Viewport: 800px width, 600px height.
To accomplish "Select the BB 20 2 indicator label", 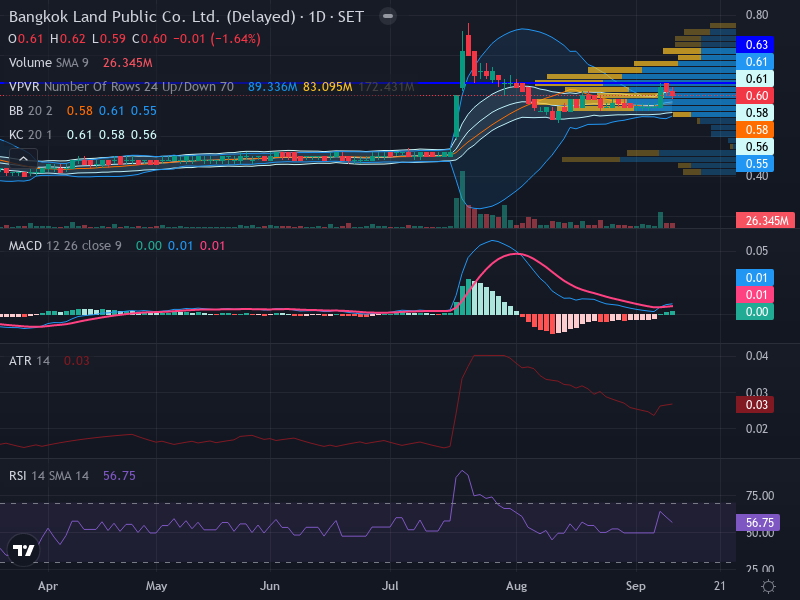I will pos(31,111).
